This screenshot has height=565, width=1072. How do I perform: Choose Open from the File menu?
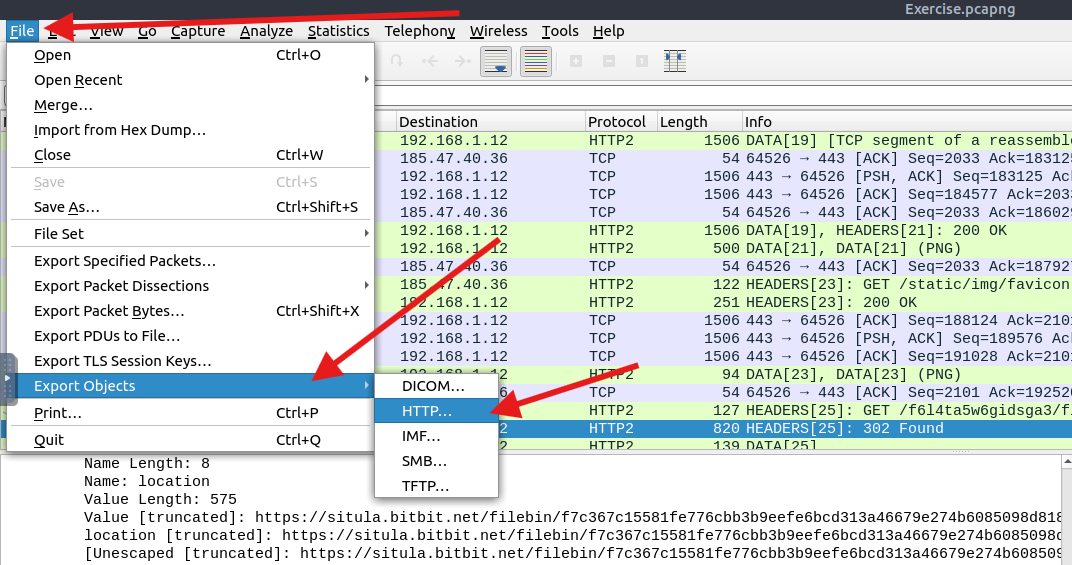click(191, 55)
